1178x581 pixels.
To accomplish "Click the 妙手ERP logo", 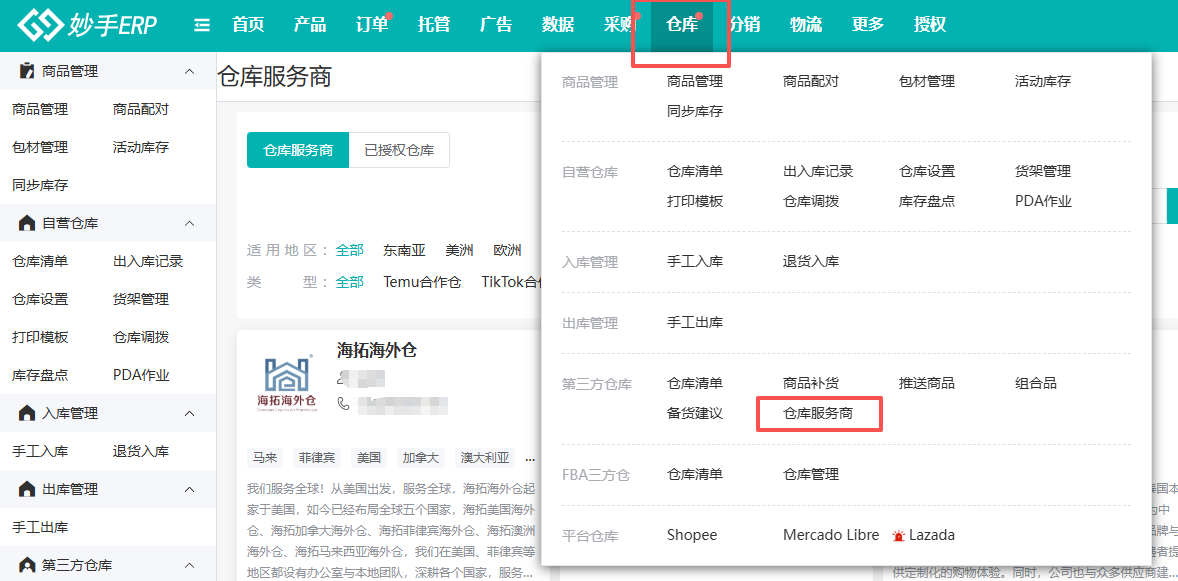I will (87, 25).
